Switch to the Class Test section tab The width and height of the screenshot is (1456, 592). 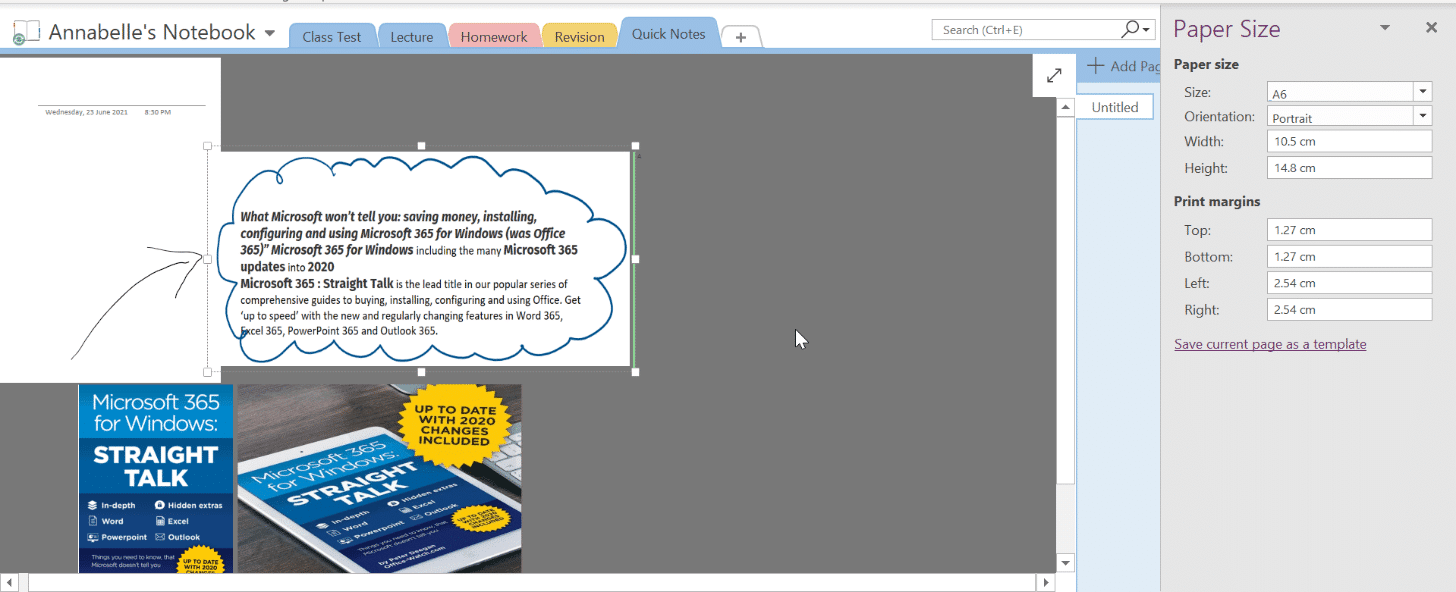point(331,37)
